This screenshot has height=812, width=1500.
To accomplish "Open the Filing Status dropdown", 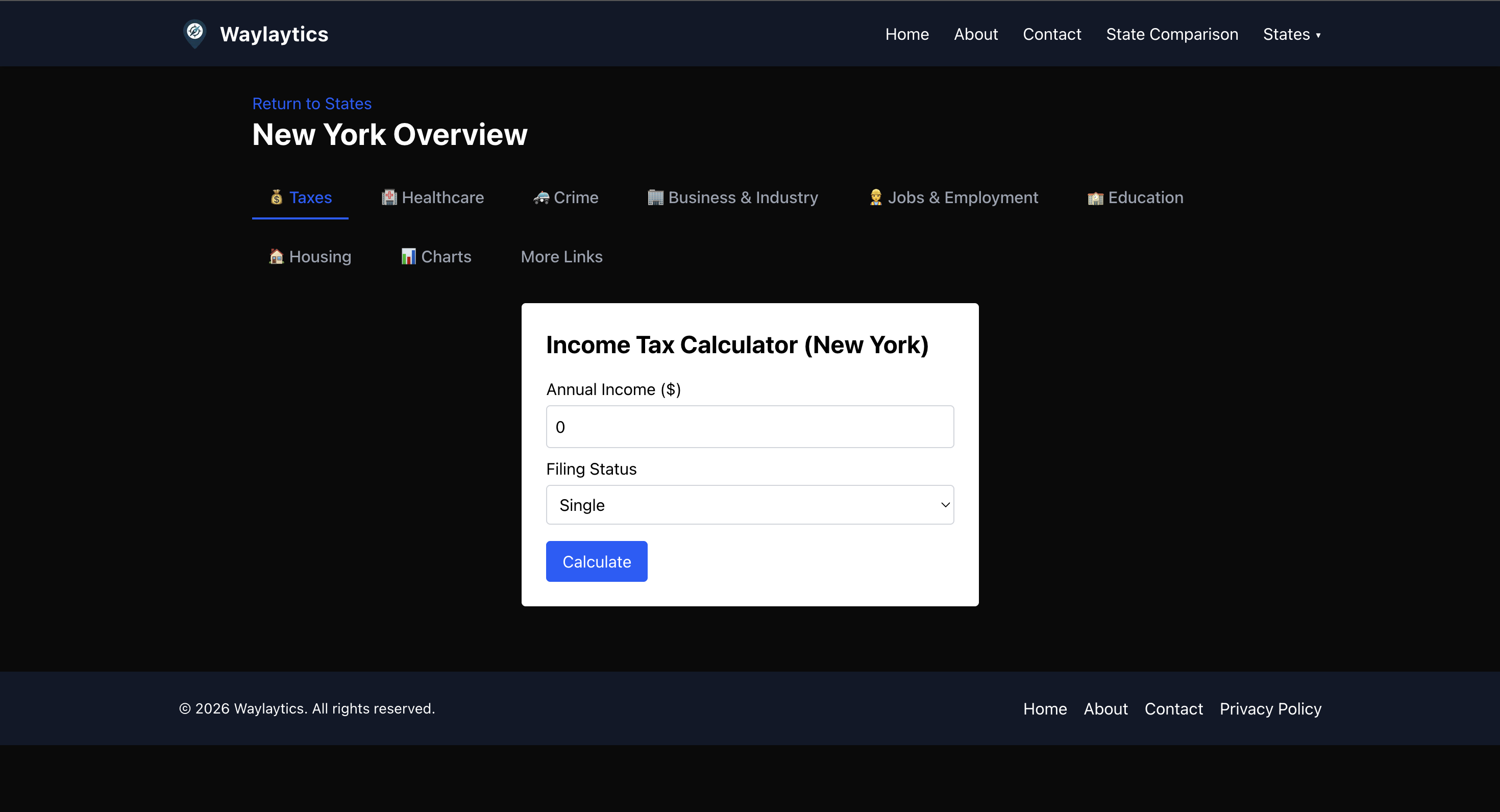I will tap(749, 504).
